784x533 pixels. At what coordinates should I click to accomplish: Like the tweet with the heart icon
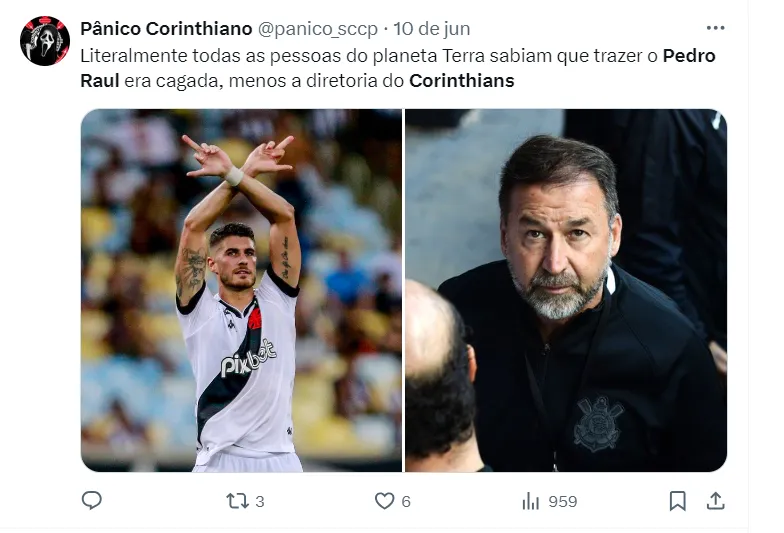point(384,501)
